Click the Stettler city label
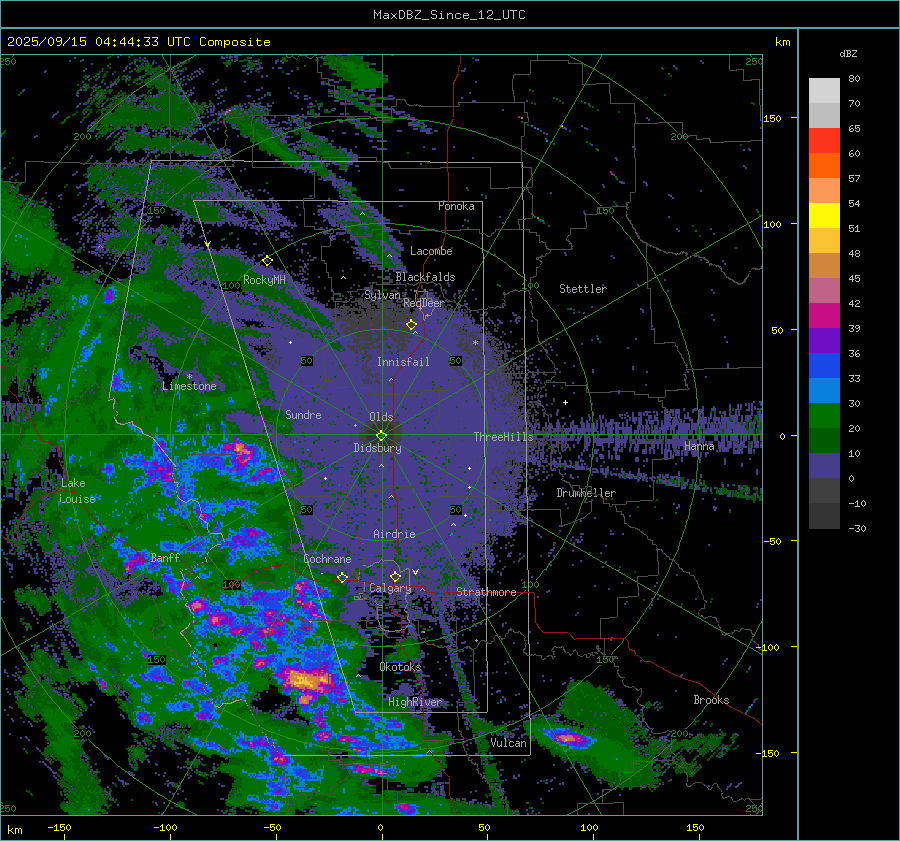This screenshot has width=900, height=841. (583, 289)
